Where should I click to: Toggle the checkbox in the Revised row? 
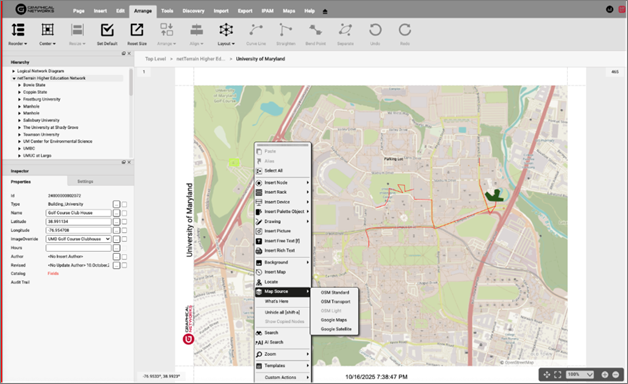pos(125,265)
